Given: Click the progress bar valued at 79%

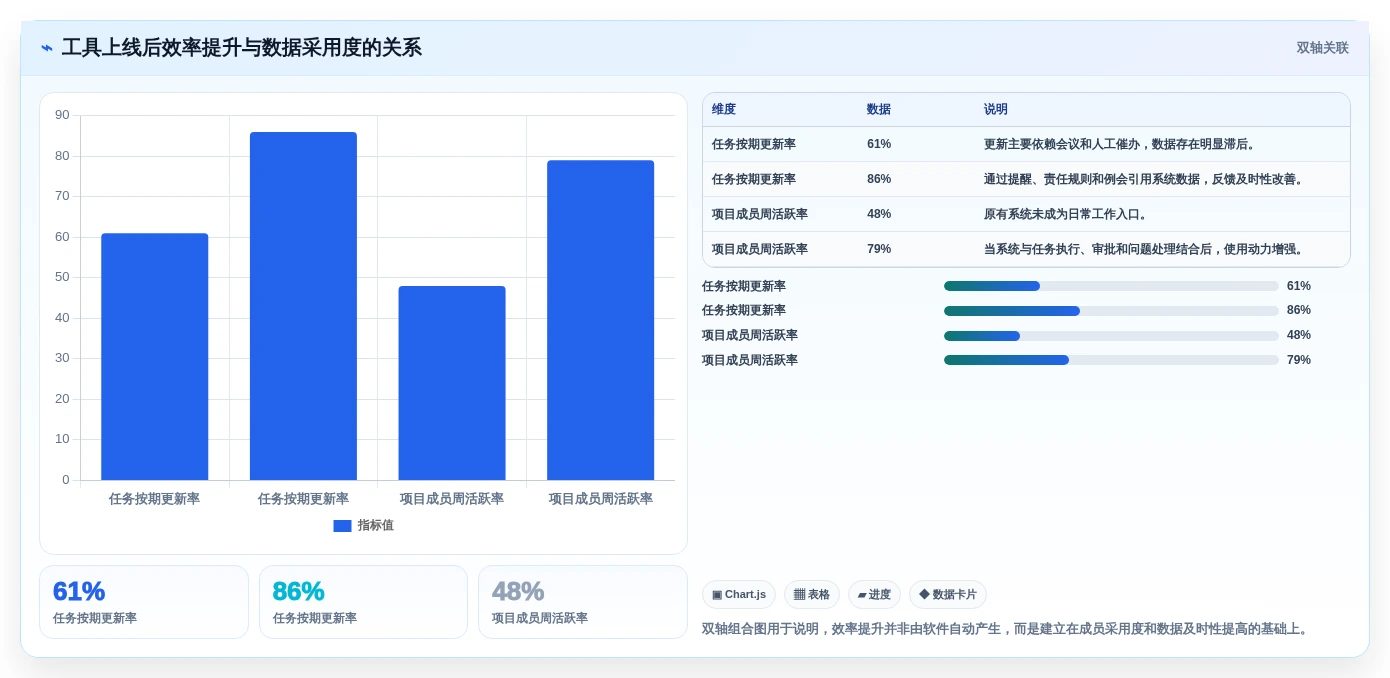Looking at the screenshot, I should click(1111, 360).
